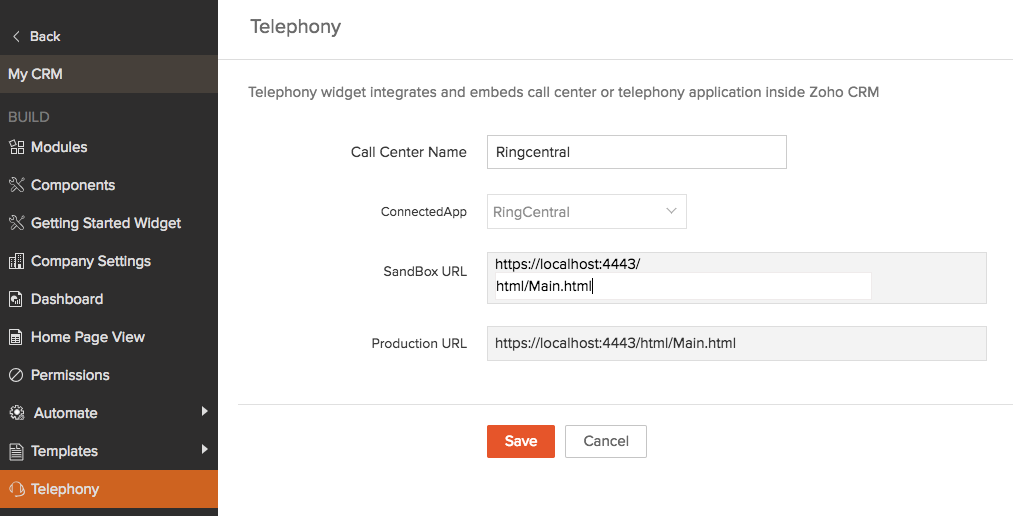Expand the Templates submenu arrow
The width and height of the screenshot is (1013, 516).
click(x=204, y=449)
